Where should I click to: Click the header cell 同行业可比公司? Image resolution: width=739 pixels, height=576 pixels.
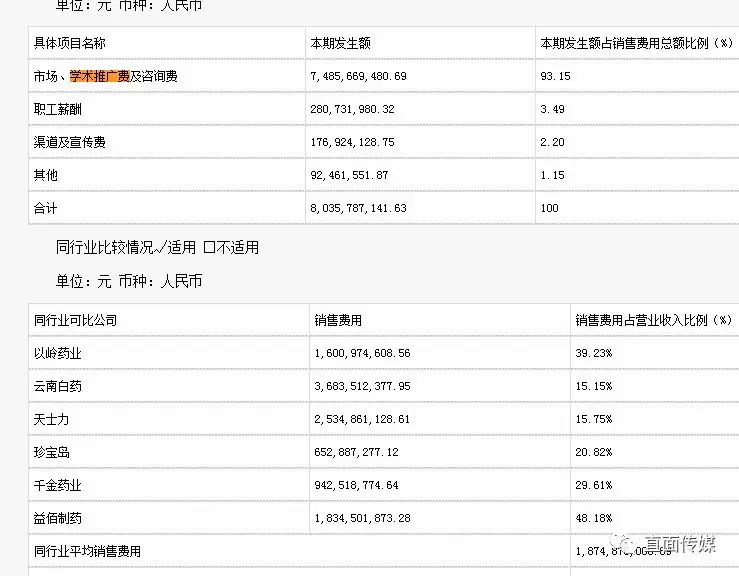coord(75,321)
